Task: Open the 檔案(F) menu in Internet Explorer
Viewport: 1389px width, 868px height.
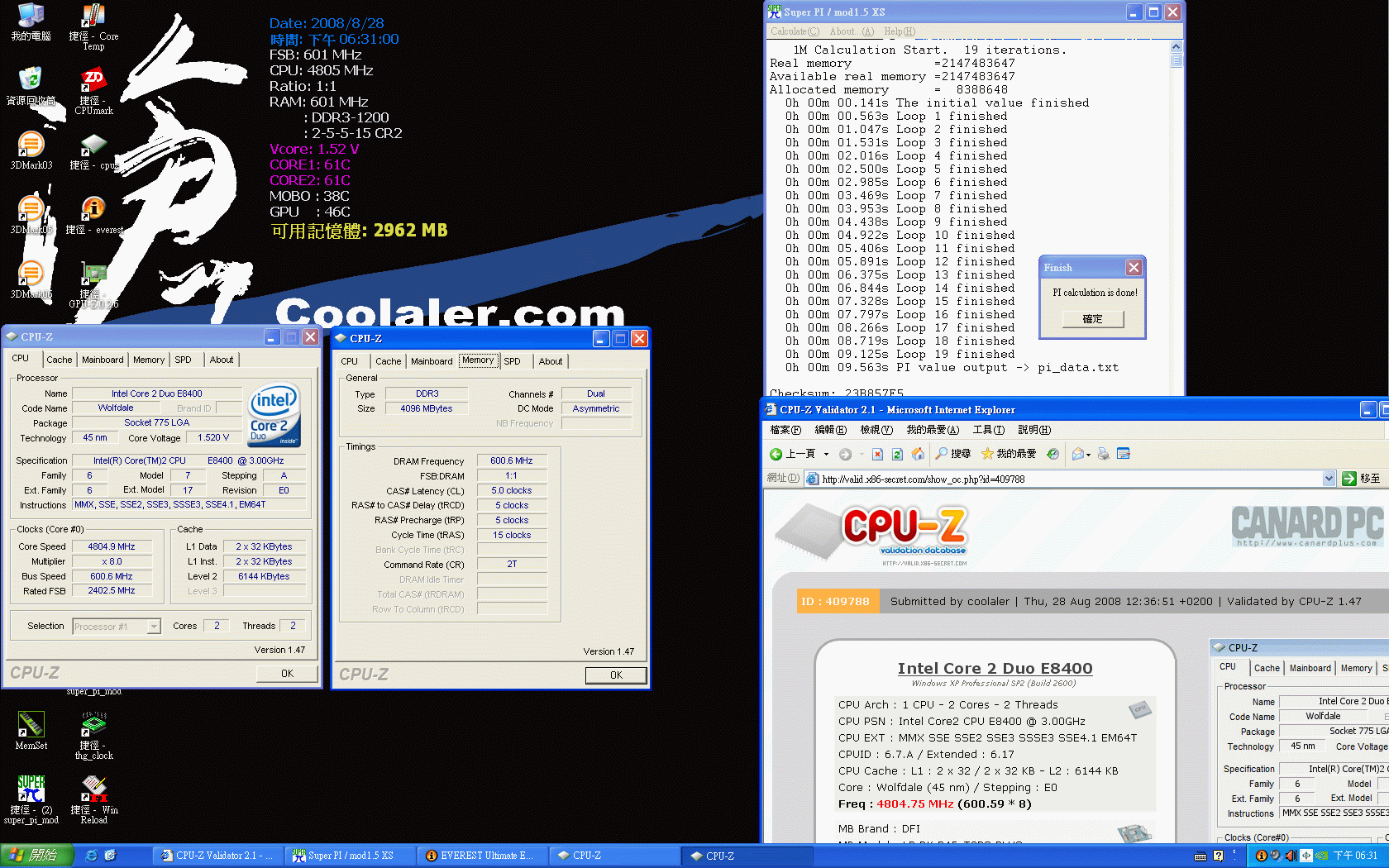Action: click(785, 430)
